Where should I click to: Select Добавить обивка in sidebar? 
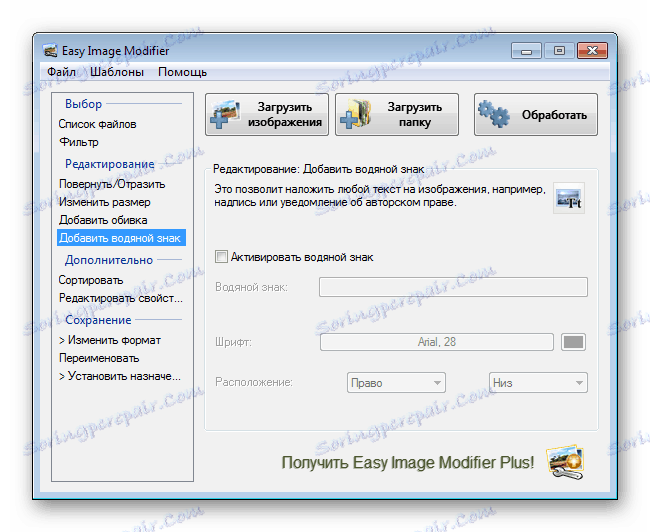pos(103,220)
